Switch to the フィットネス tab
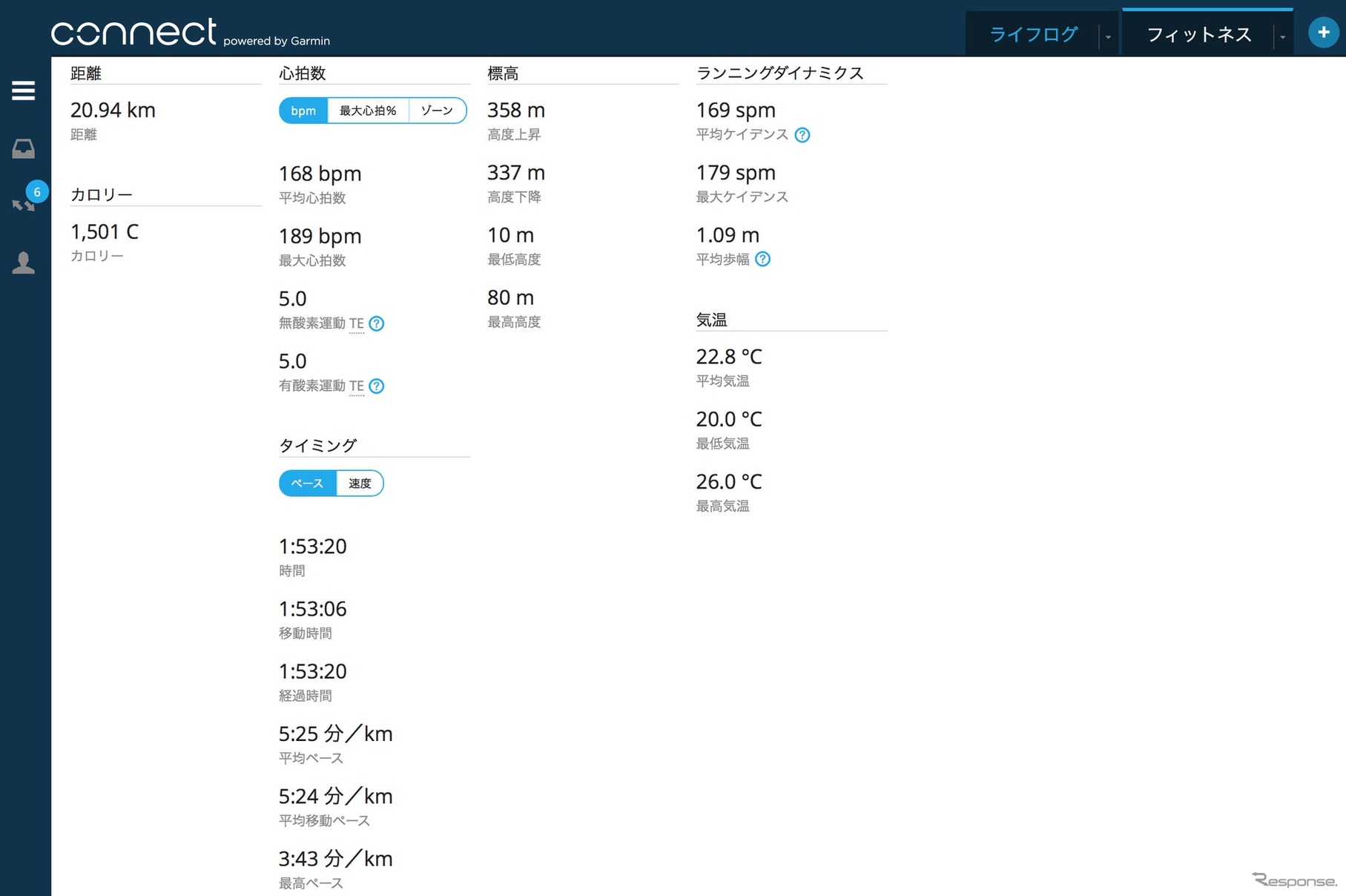 pos(1198,34)
